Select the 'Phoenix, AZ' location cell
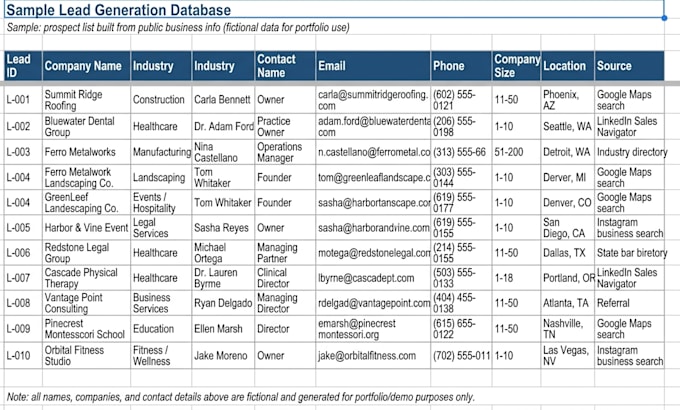 568,100
